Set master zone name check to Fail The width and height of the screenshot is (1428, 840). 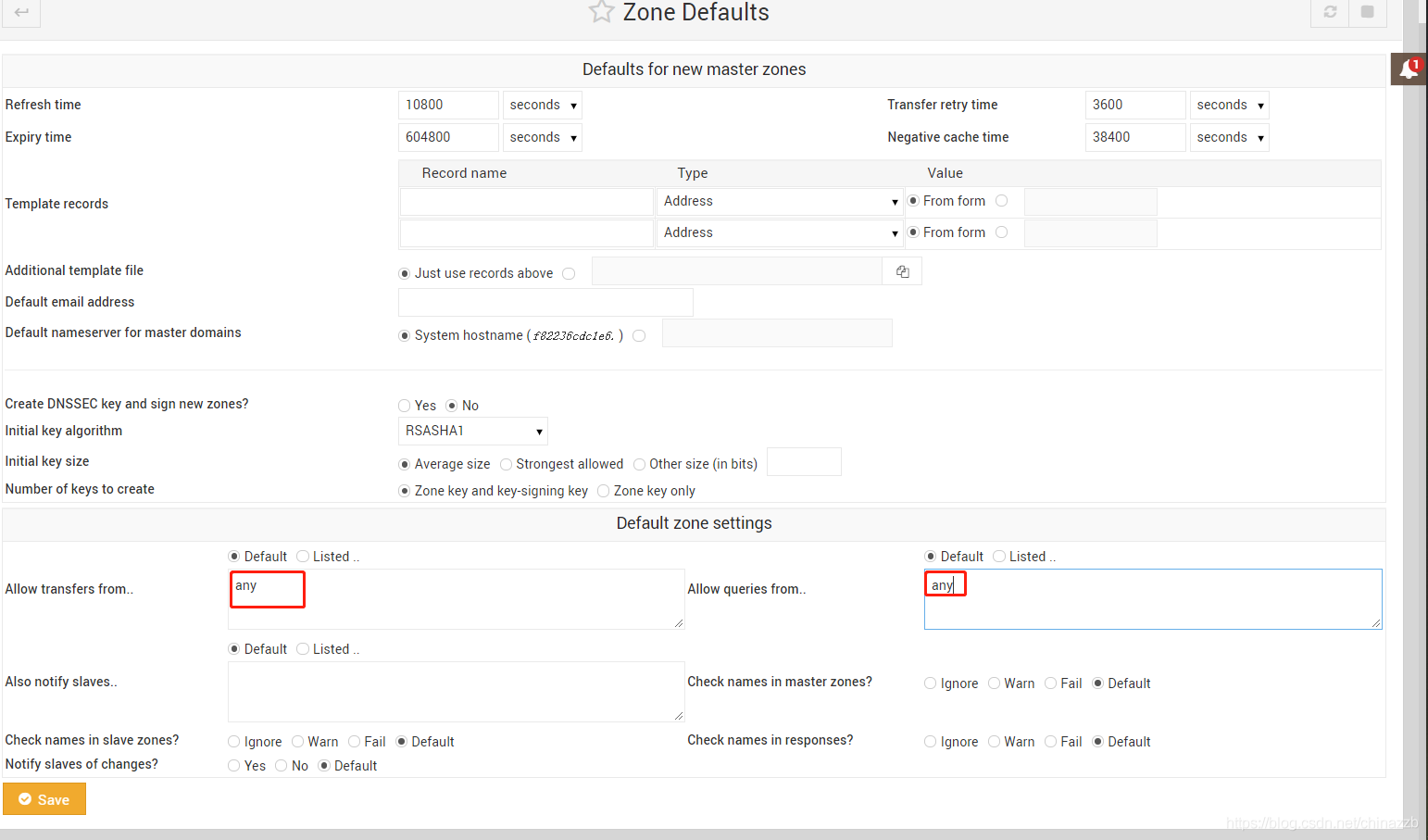[x=1051, y=683]
